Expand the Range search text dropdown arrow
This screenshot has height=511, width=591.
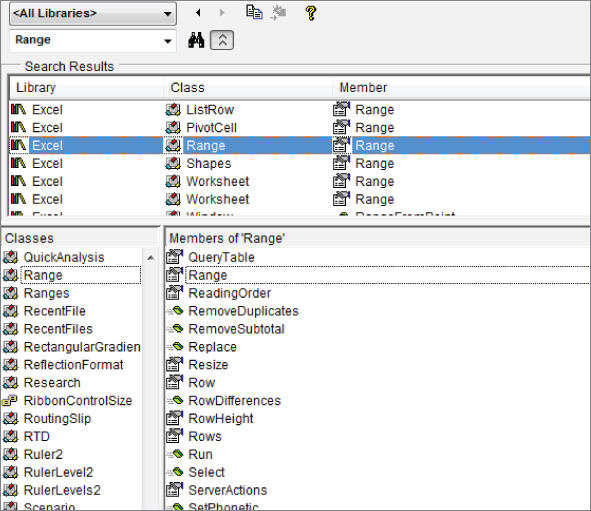pyautogui.click(x=168, y=41)
